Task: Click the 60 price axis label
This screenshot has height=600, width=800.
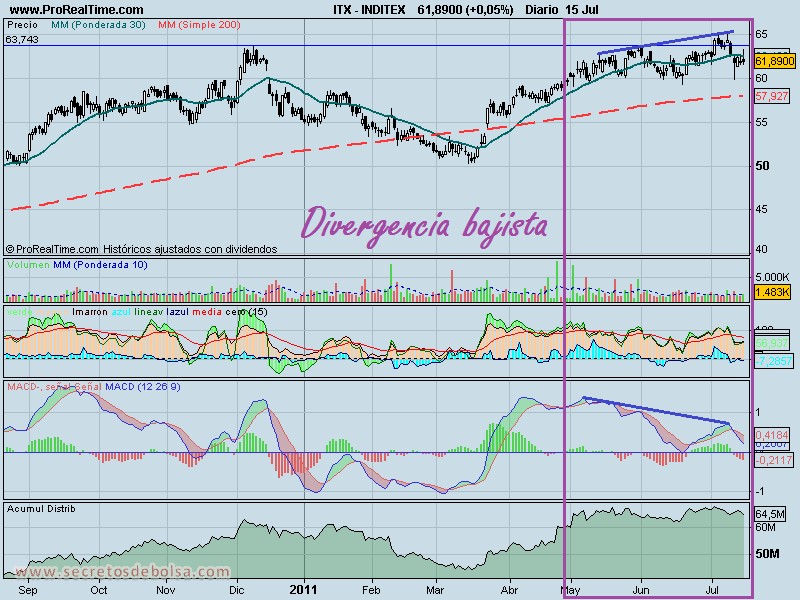Action: pos(761,78)
